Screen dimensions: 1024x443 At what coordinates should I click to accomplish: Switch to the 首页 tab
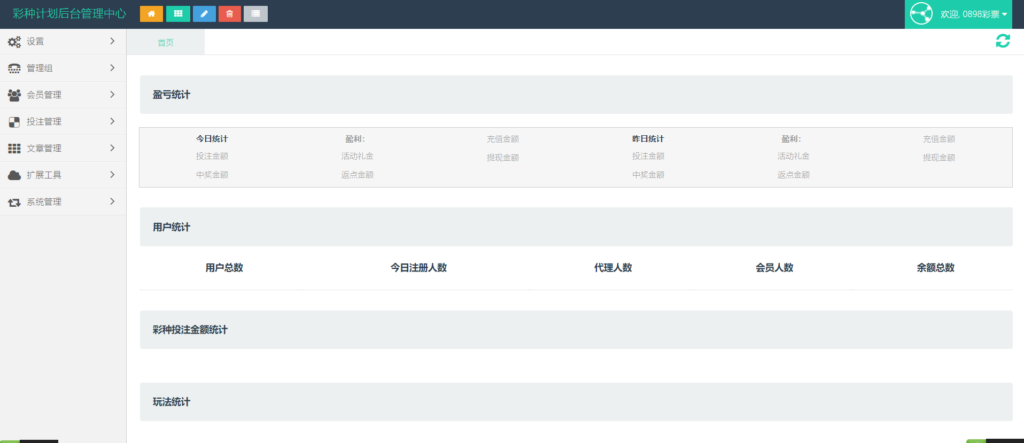point(166,42)
